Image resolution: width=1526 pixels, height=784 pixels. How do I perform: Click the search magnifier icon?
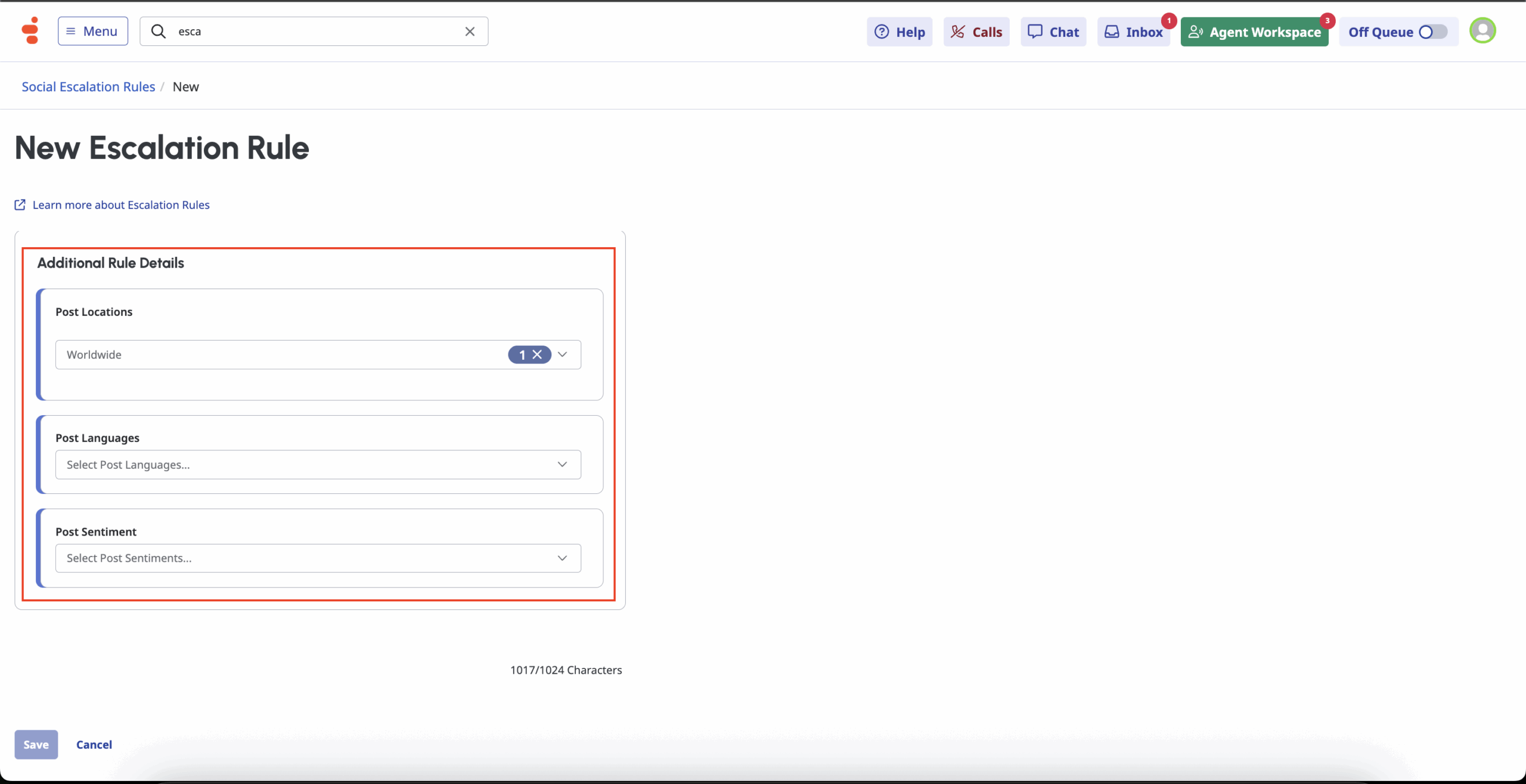click(x=158, y=31)
